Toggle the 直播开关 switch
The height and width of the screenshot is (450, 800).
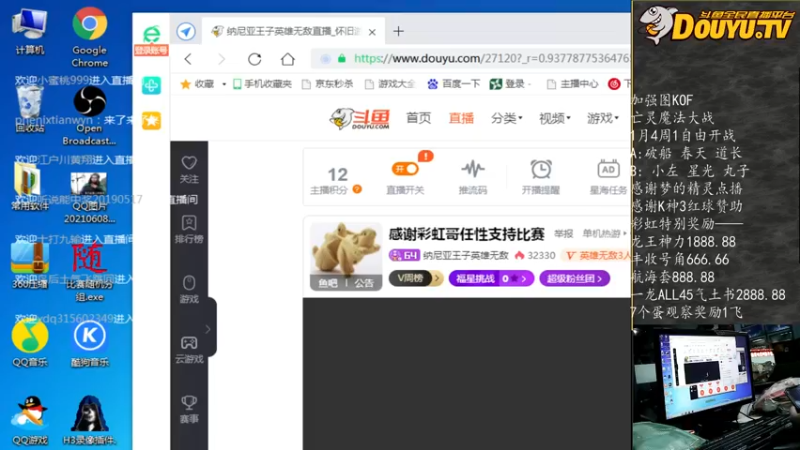405,168
